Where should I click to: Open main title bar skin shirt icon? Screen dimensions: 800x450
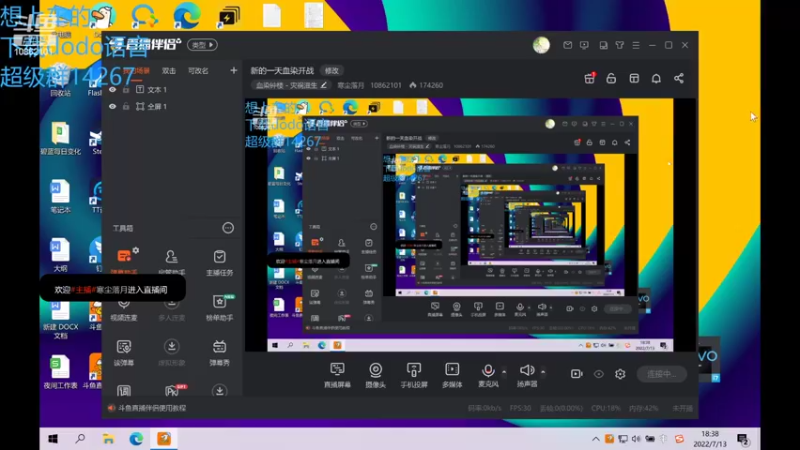click(619, 45)
